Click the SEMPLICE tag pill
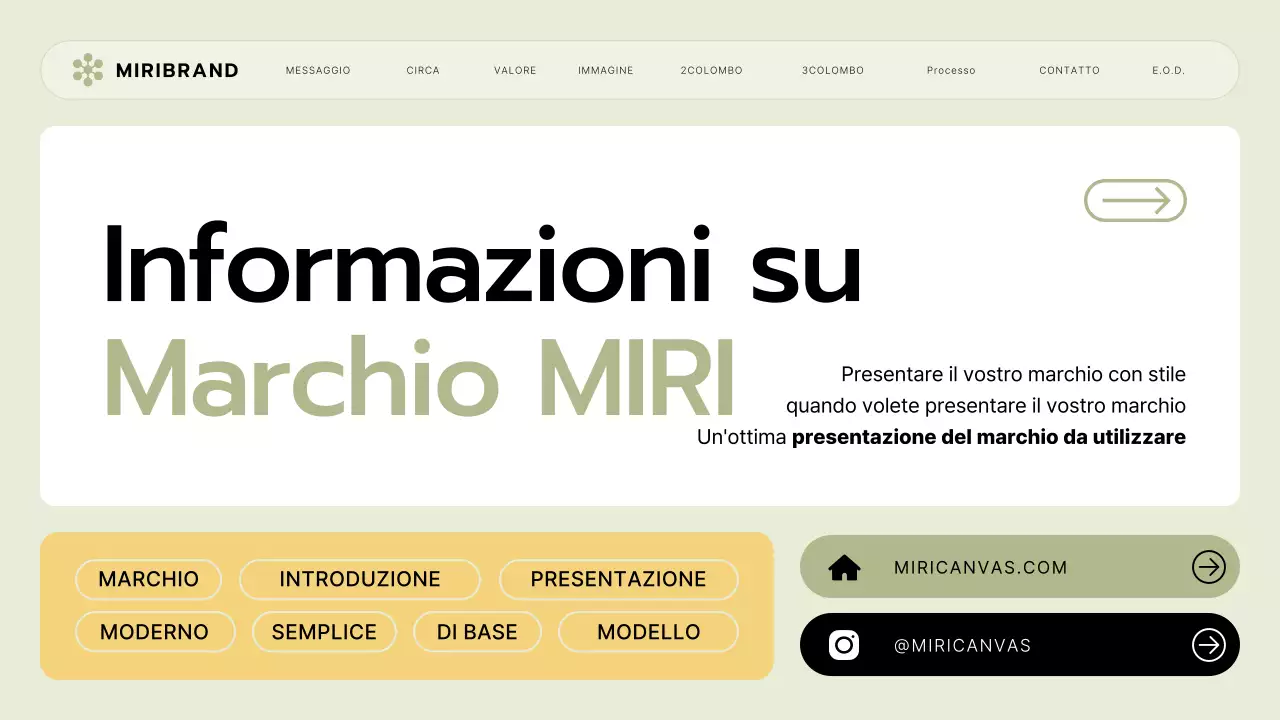 pyautogui.click(x=324, y=631)
